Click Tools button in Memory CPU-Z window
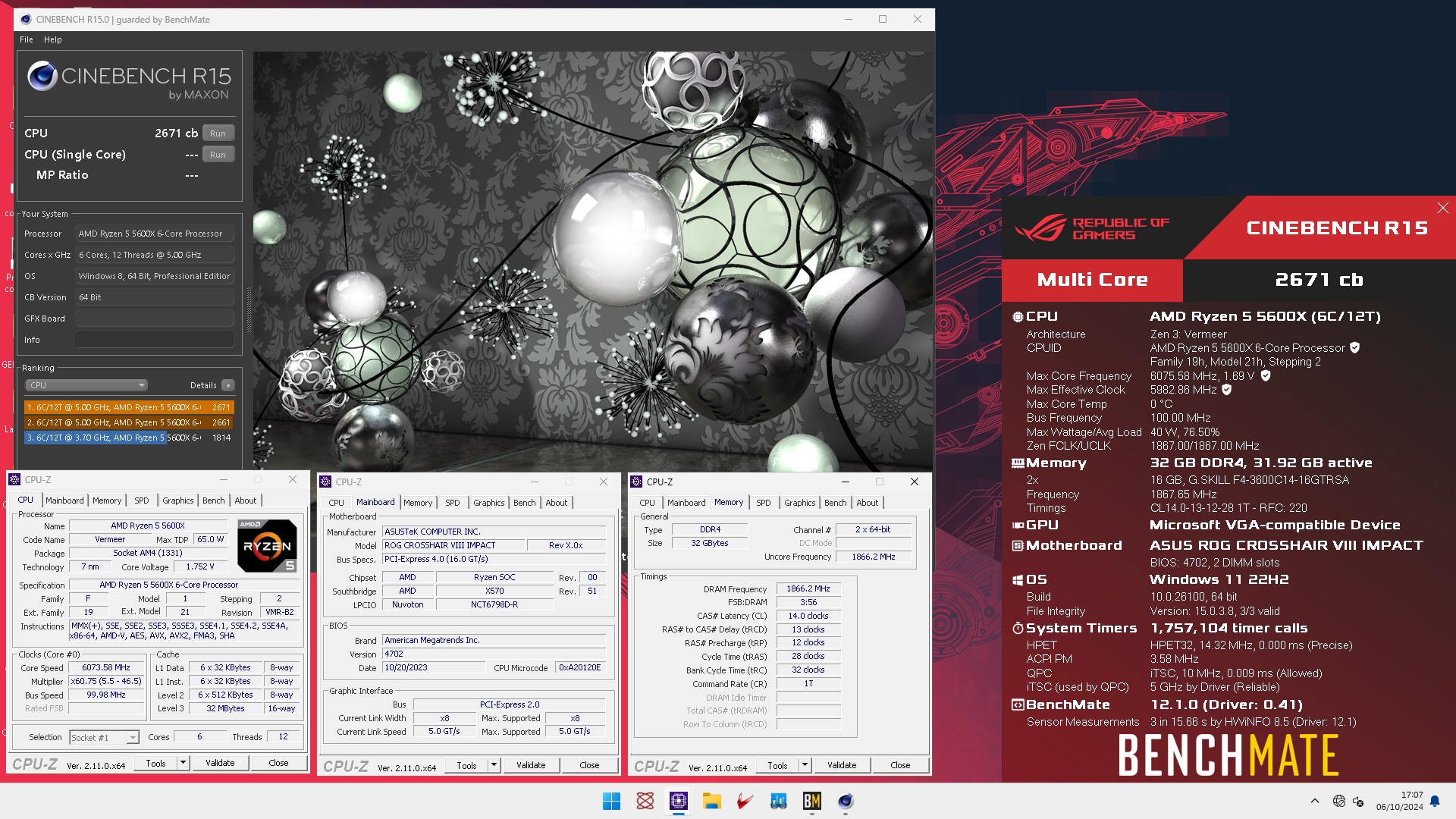This screenshot has width=1456, height=819. [777, 766]
